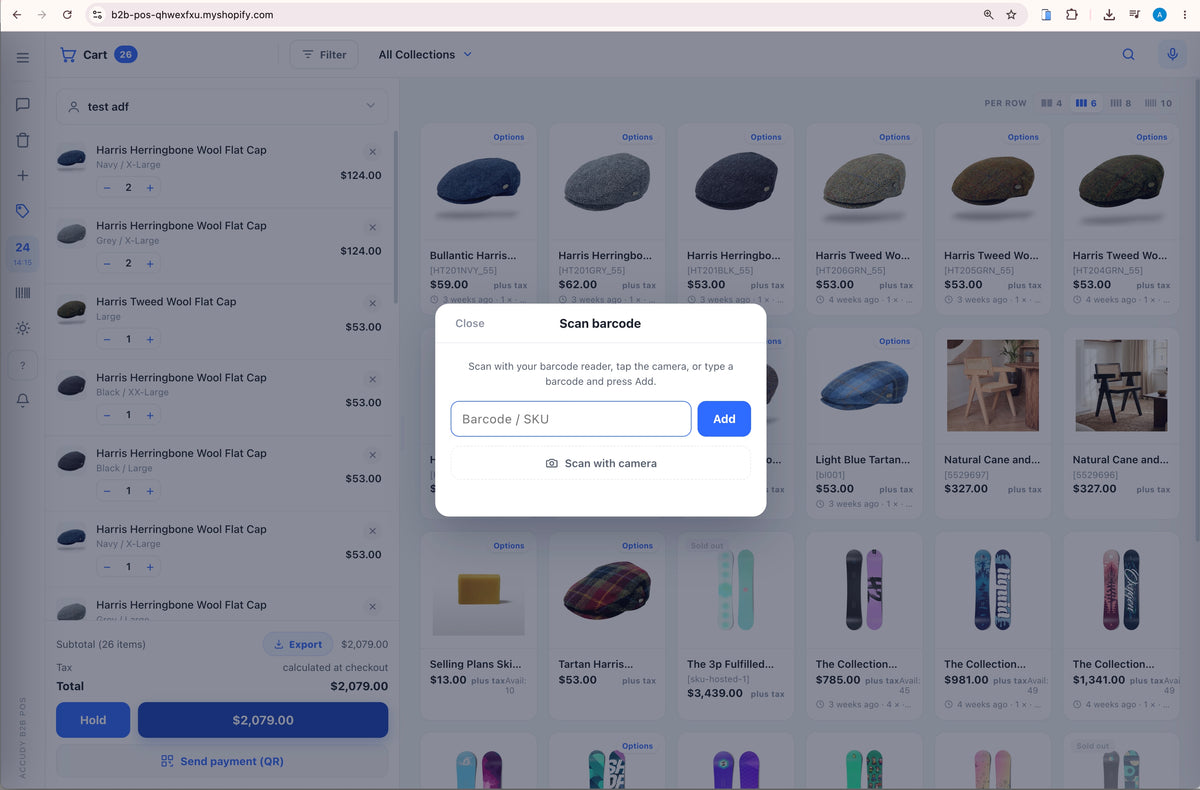Screen dimensions: 1200x790
Task: Click the Hold button
Action: pyautogui.click(x=93, y=720)
